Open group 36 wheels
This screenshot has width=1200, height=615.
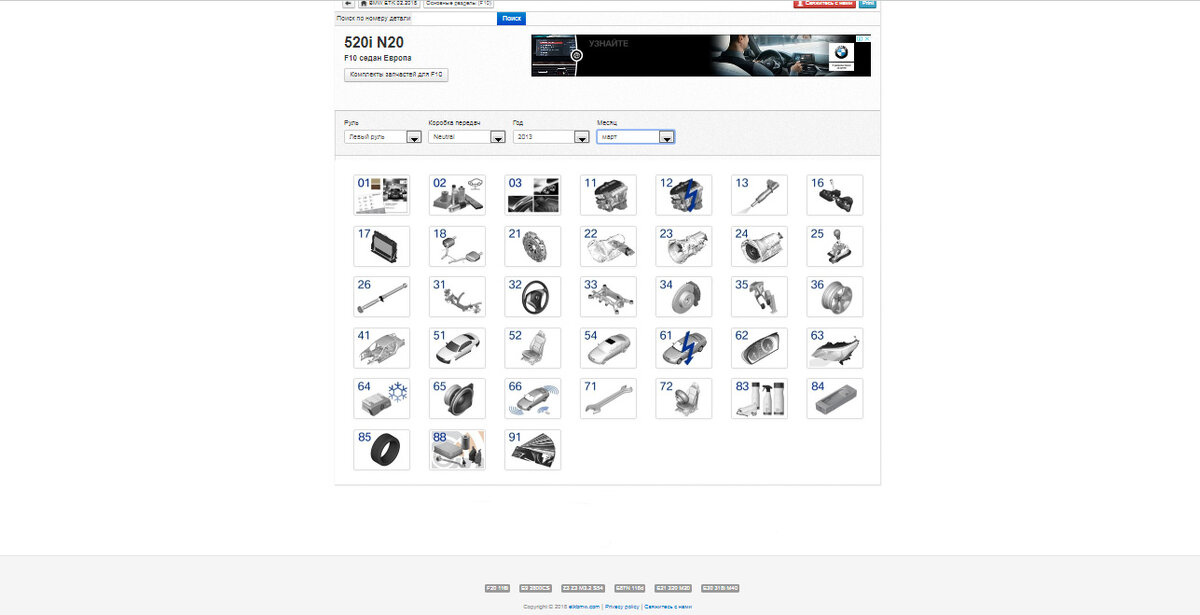[x=835, y=297]
